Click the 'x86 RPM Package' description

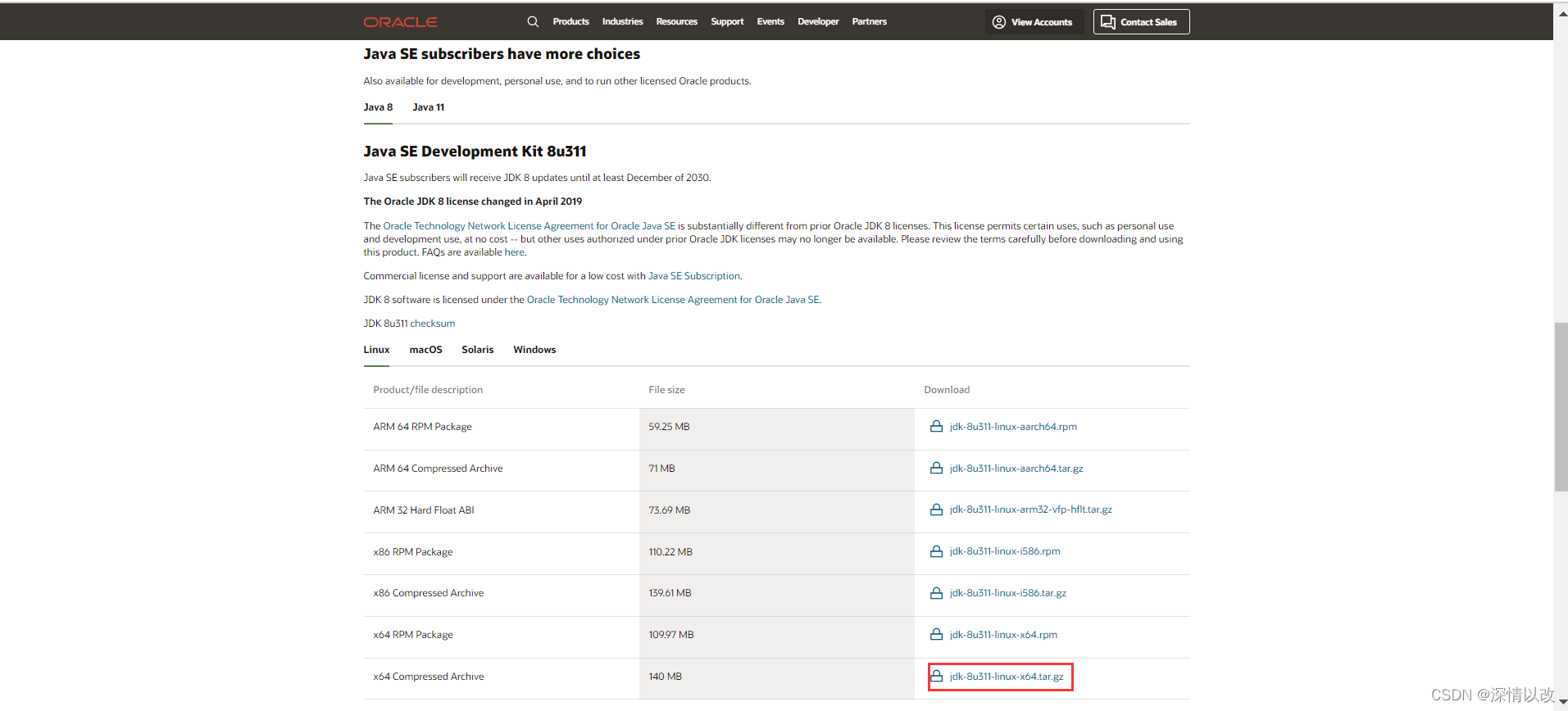[x=413, y=552]
